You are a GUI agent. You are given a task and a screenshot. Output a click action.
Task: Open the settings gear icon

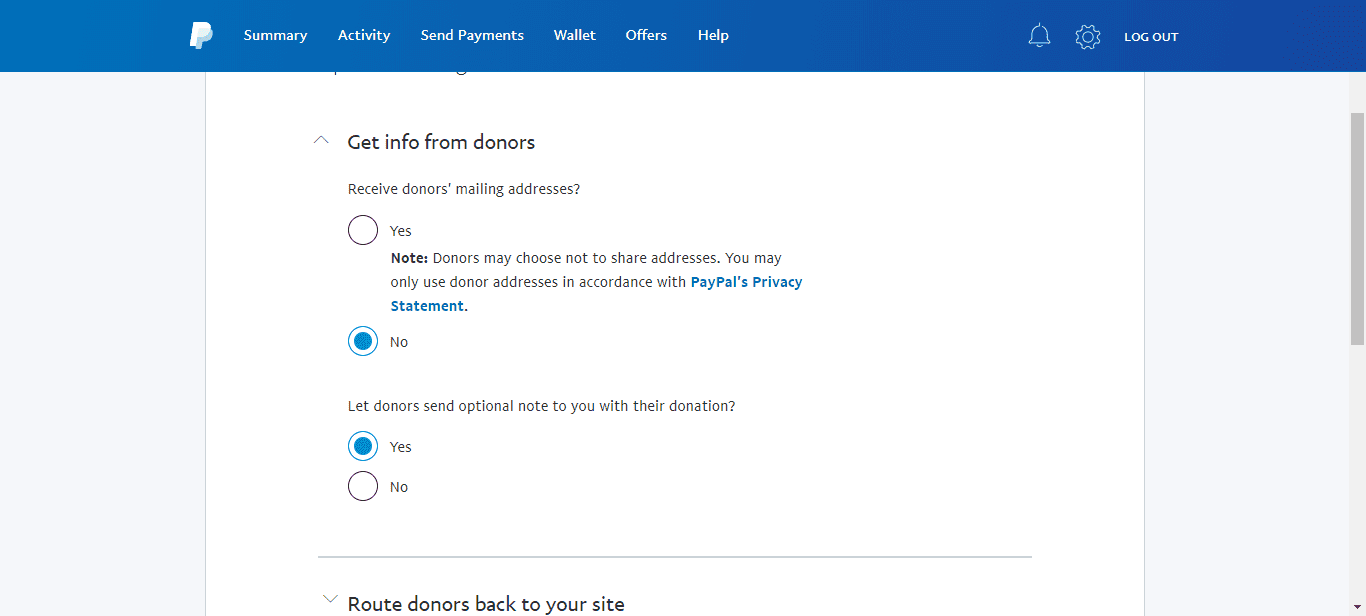pyautogui.click(x=1088, y=37)
